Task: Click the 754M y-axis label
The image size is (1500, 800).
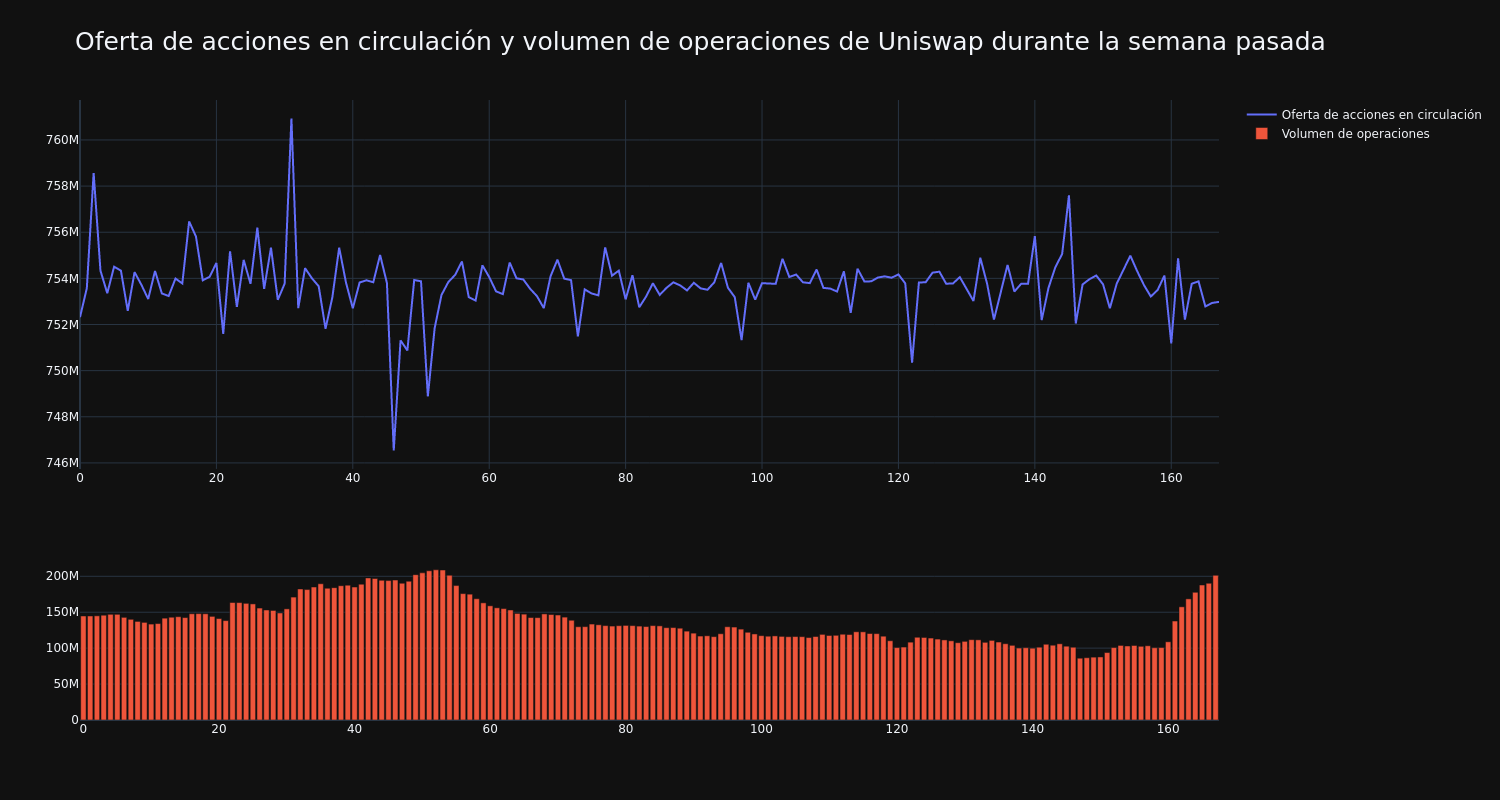Action: pyautogui.click(x=62, y=278)
